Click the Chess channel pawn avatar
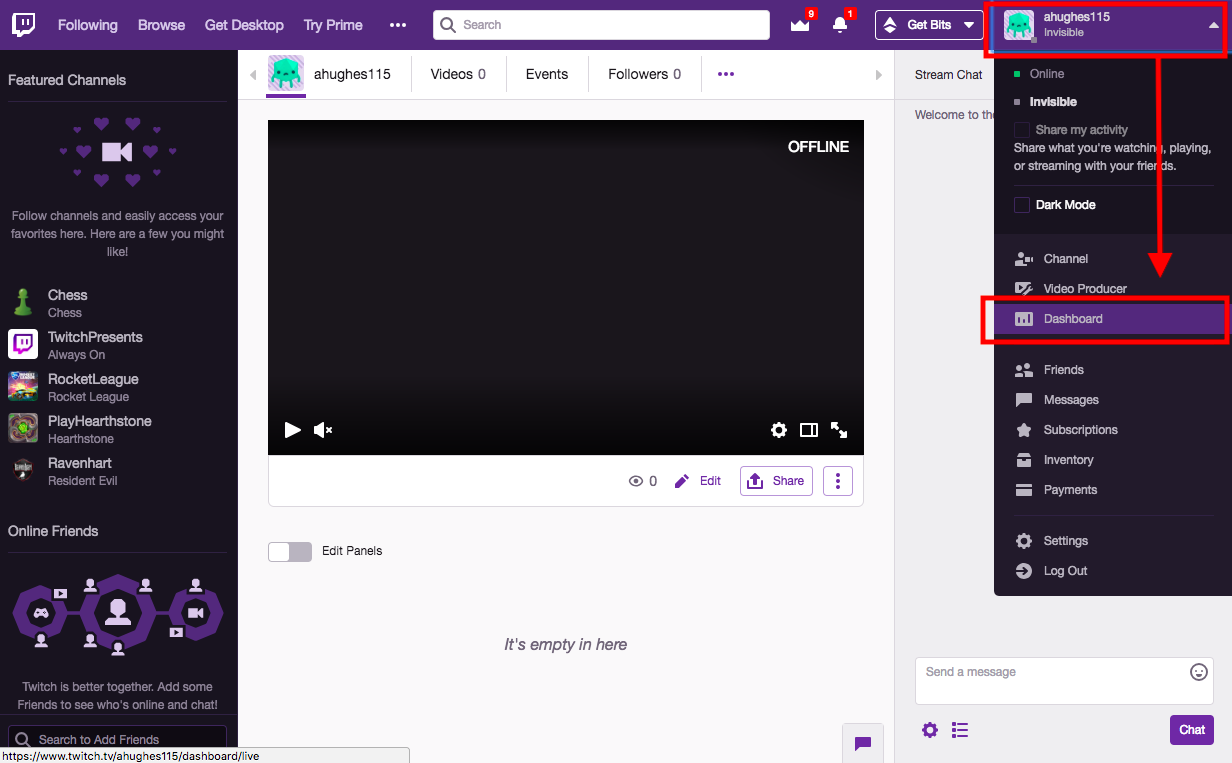Screen dimensions: 1232x763 [x=23, y=302]
